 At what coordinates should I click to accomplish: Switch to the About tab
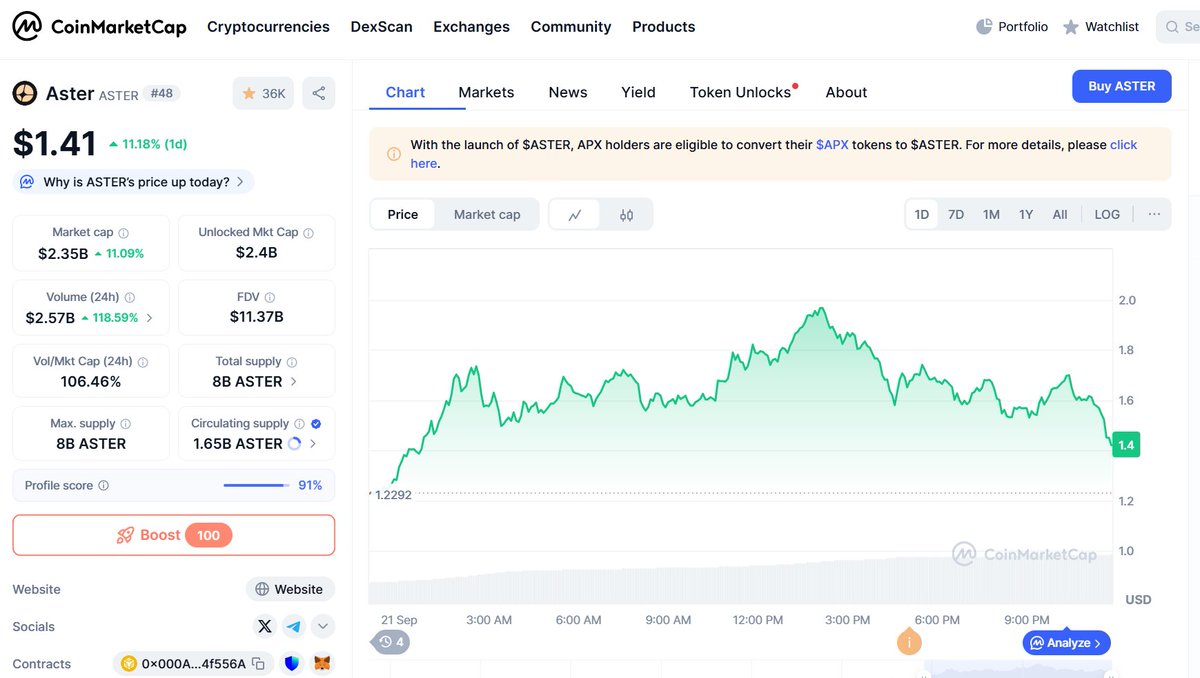tap(846, 92)
